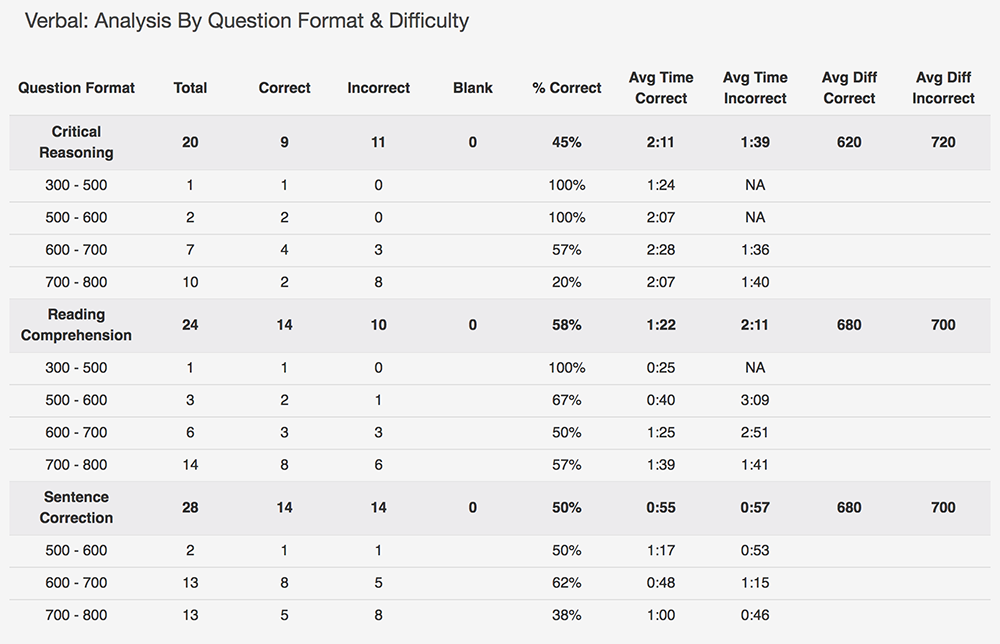Select the Critical Reasoning row label
This screenshot has width=1000, height=644.
(76, 142)
